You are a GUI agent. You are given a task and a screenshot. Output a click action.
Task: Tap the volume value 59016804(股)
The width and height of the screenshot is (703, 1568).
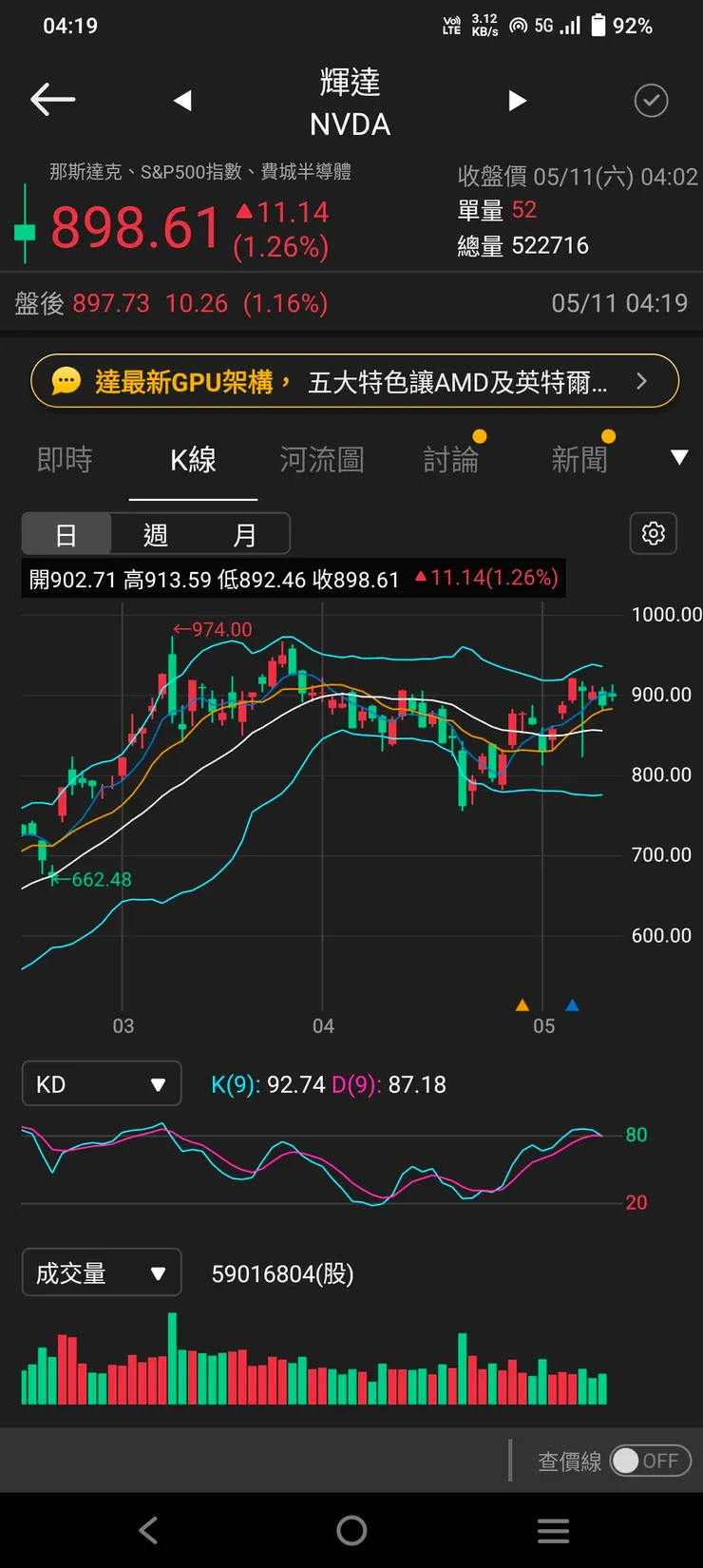click(x=282, y=1273)
